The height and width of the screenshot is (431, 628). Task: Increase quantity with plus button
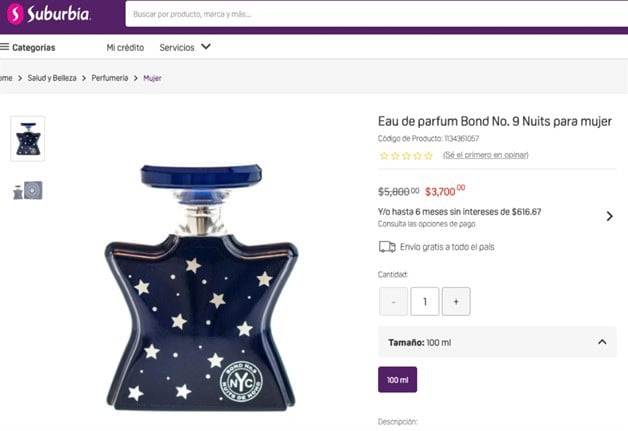coord(456,301)
